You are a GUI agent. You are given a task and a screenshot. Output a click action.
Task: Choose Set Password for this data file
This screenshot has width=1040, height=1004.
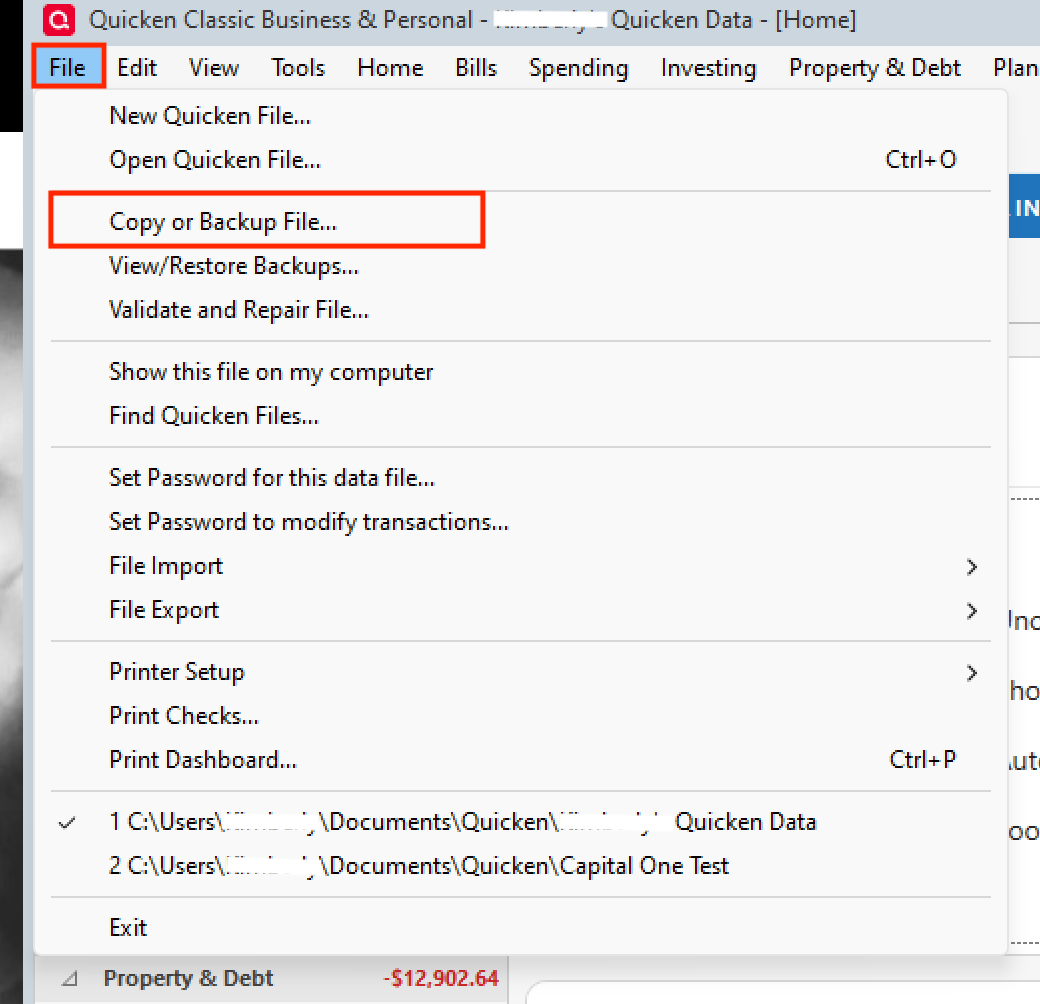(x=272, y=478)
